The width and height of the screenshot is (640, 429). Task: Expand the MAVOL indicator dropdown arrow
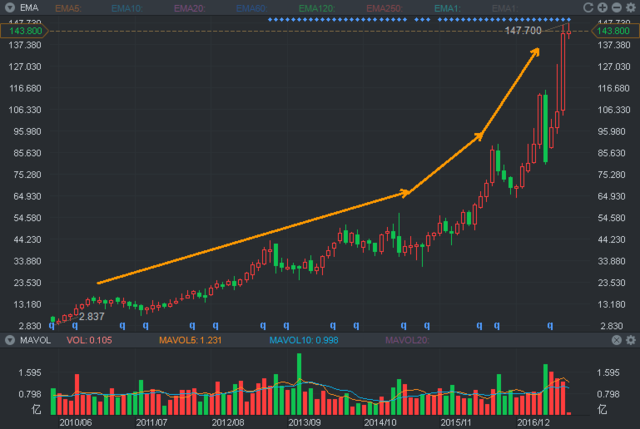pyautogui.click(x=8, y=341)
